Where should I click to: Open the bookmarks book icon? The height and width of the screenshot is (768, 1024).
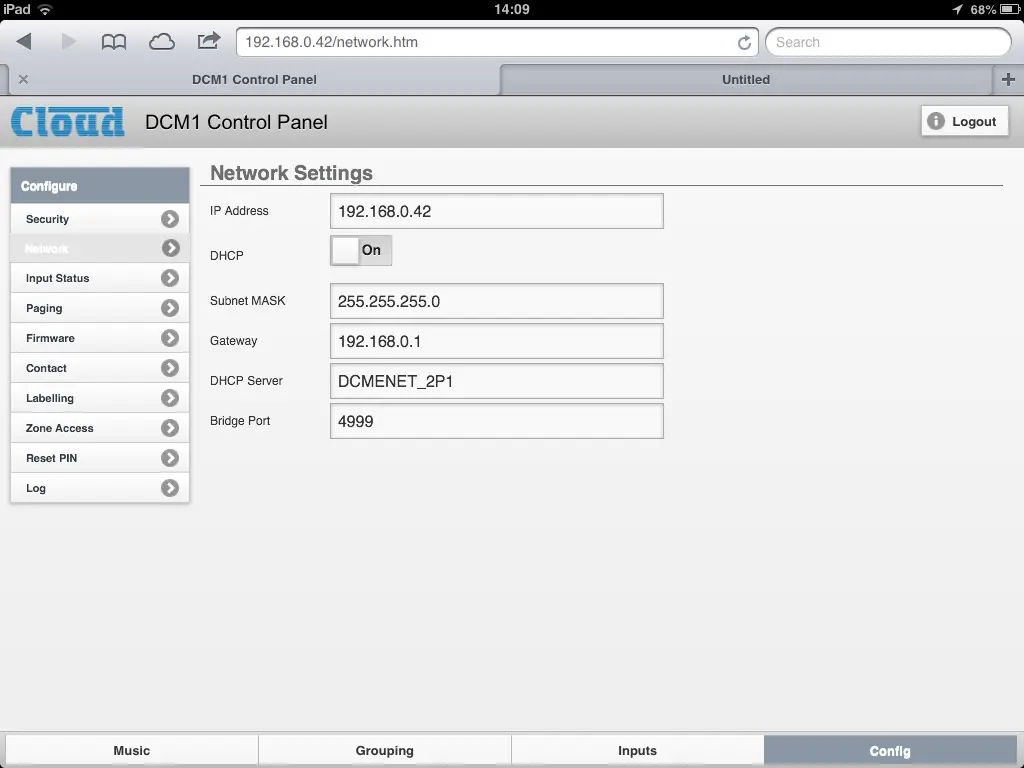click(x=114, y=42)
